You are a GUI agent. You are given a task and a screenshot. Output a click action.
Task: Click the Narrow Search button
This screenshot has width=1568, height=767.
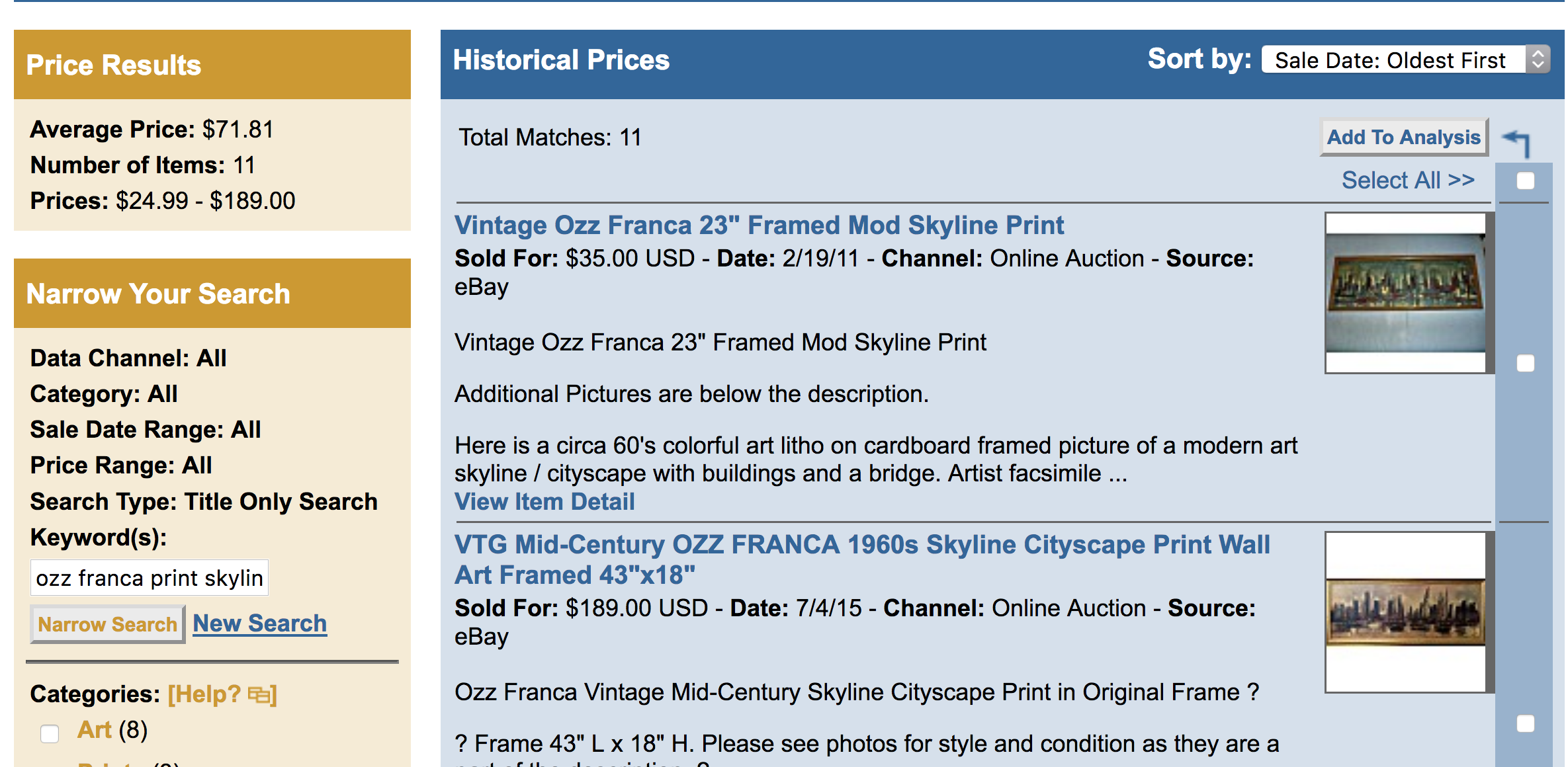(x=108, y=624)
